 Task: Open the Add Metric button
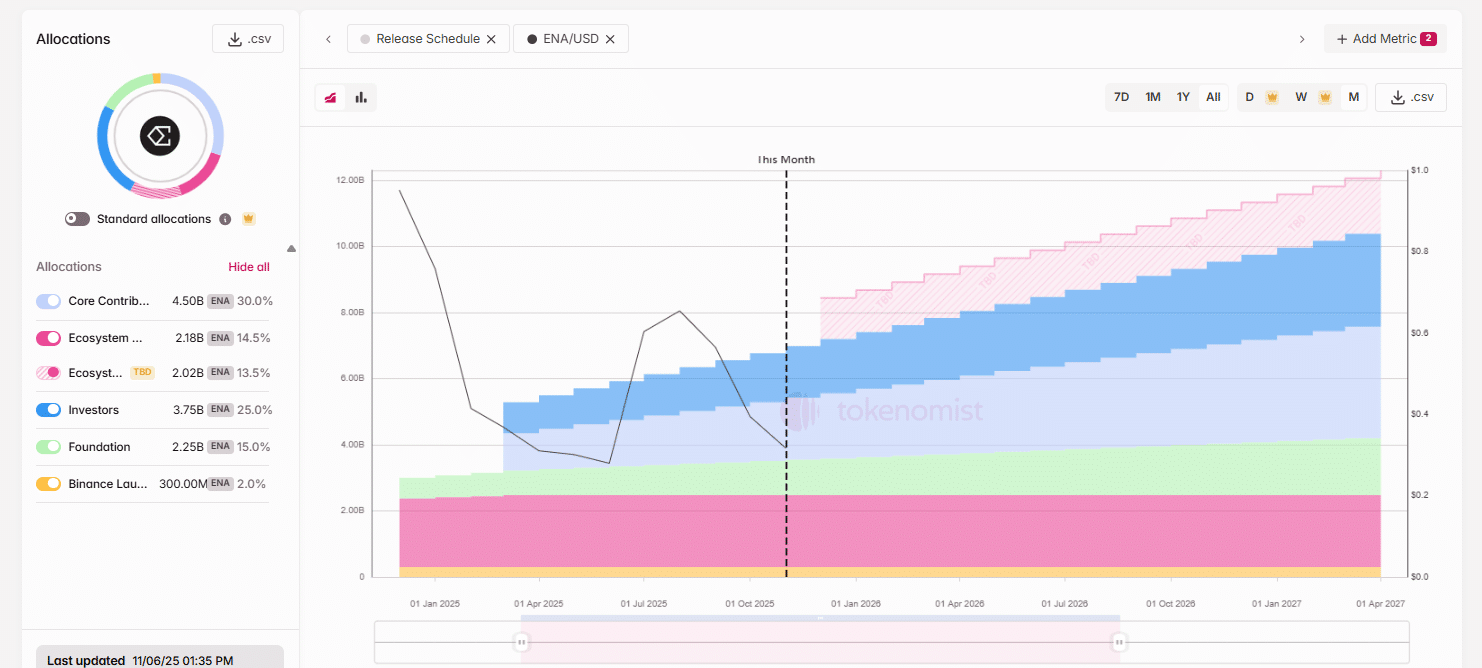pyautogui.click(x=1384, y=38)
